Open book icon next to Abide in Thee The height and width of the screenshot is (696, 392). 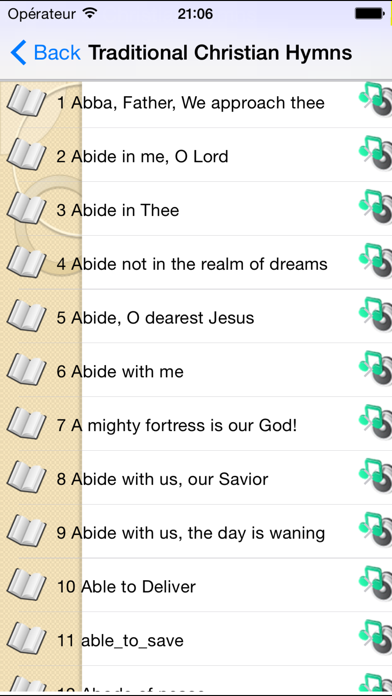(x=27, y=208)
